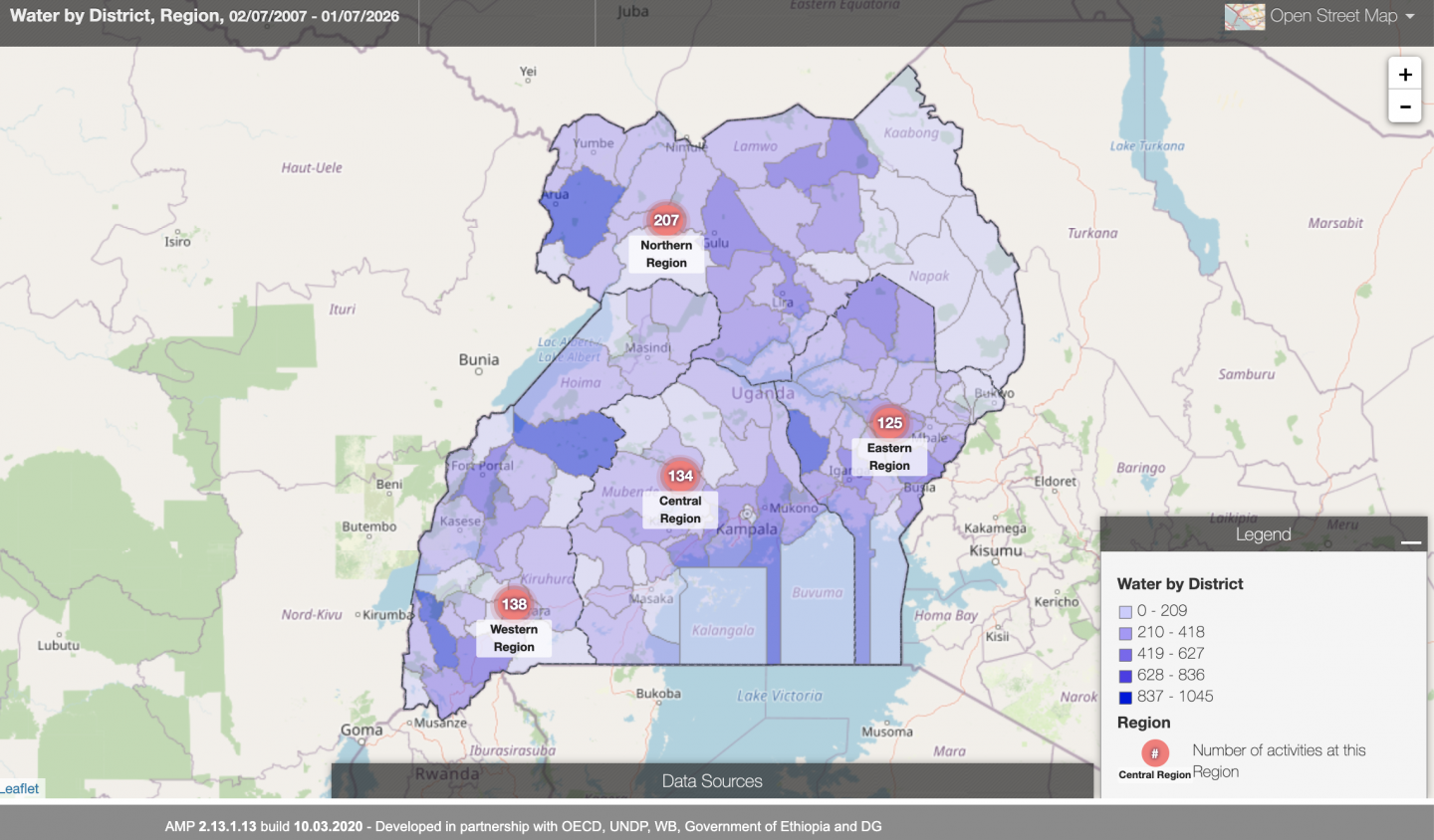Click the Lamwo district label

[755, 146]
